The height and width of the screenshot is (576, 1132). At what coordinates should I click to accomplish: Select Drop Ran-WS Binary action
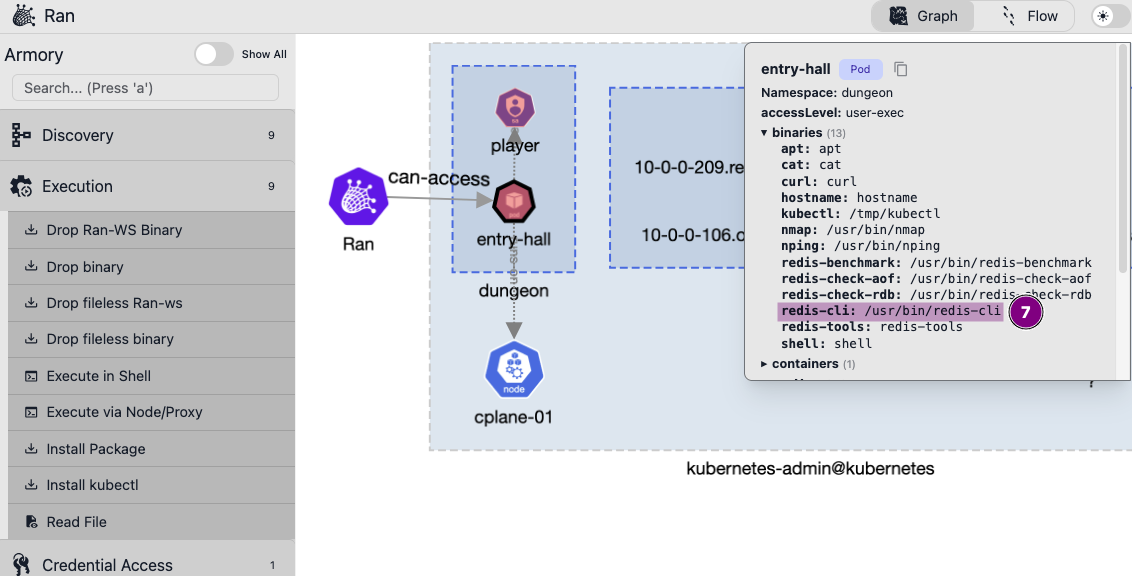[152, 230]
